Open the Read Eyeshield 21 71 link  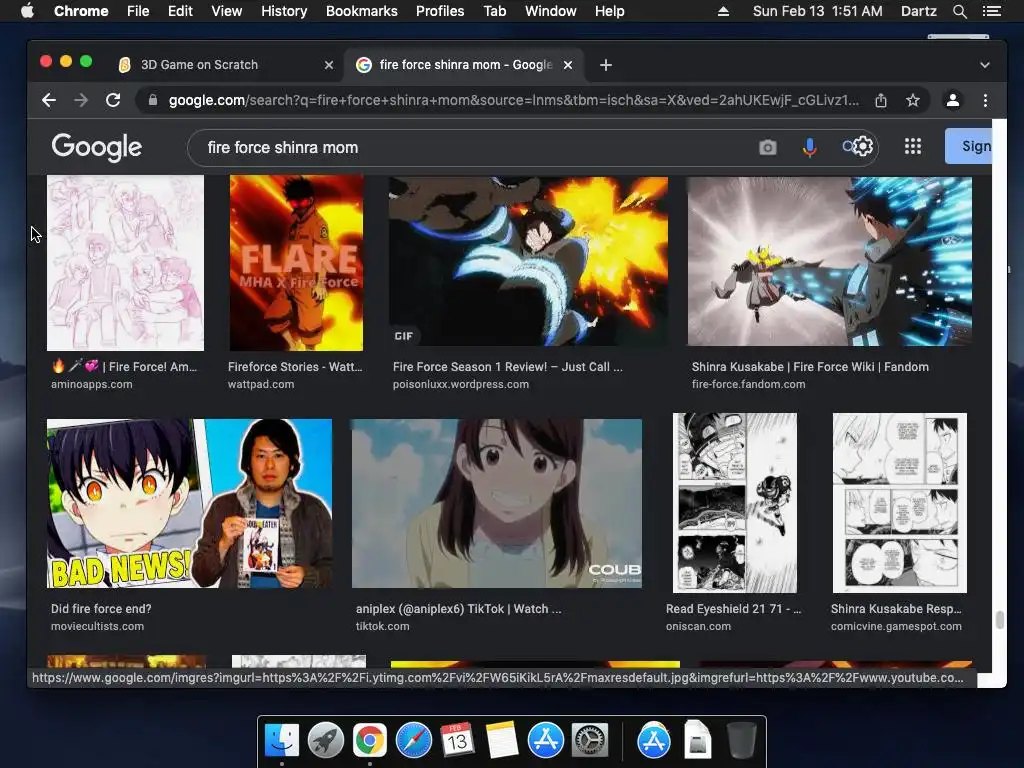tap(733, 609)
